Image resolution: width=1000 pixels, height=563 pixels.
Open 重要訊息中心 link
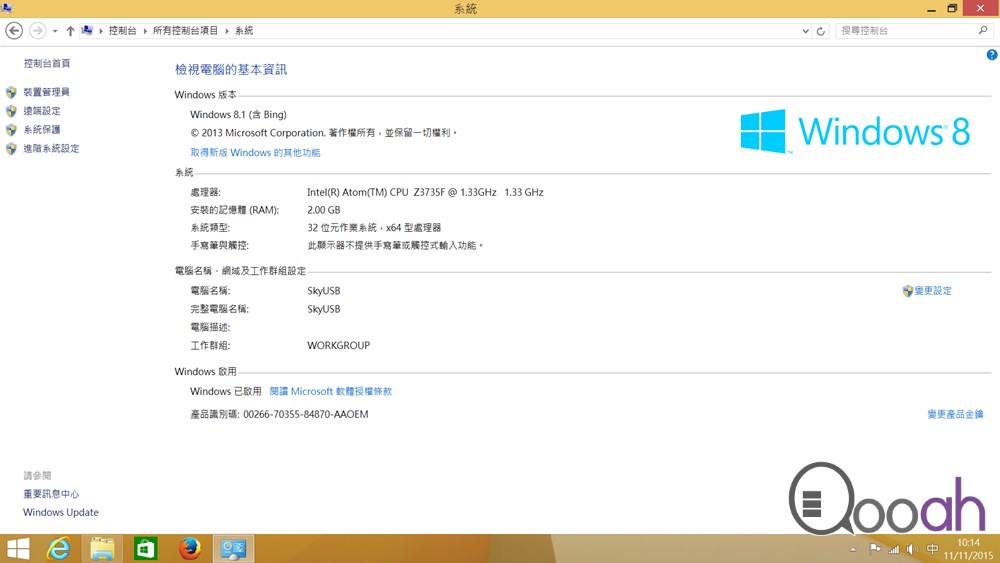pyautogui.click(x=51, y=494)
